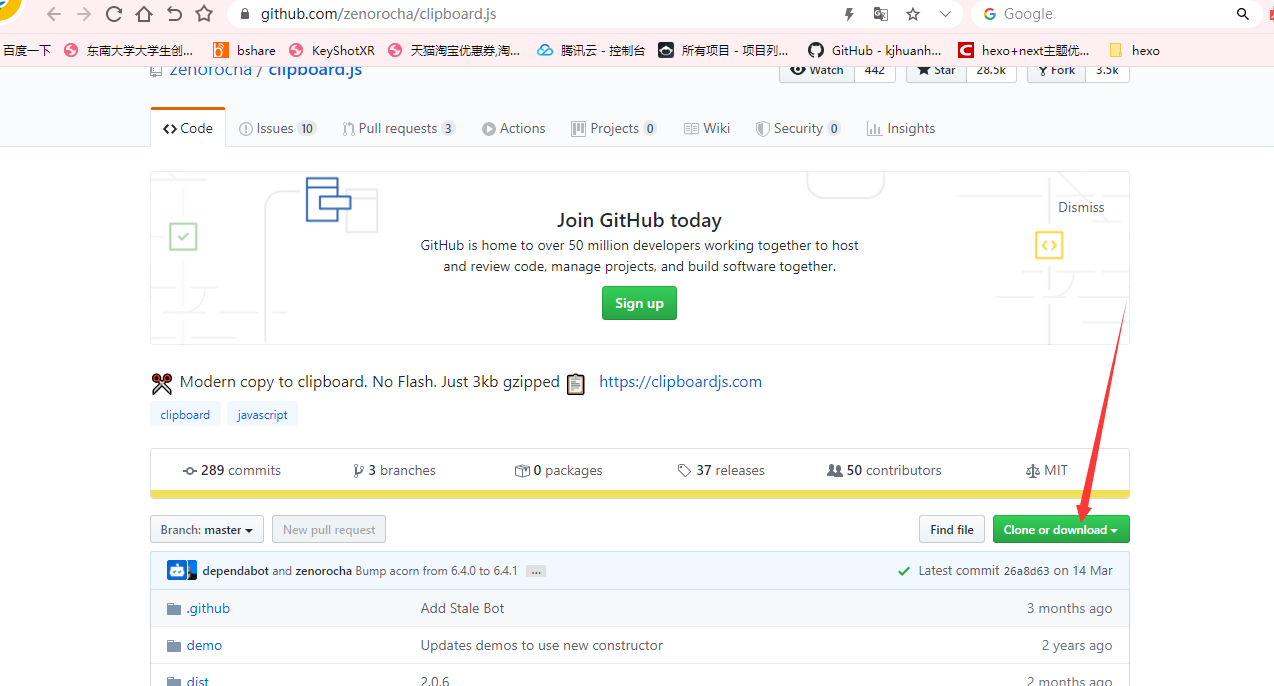The image size is (1274, 686).
Task: Go back to the previous page
Action: point(53,14)
